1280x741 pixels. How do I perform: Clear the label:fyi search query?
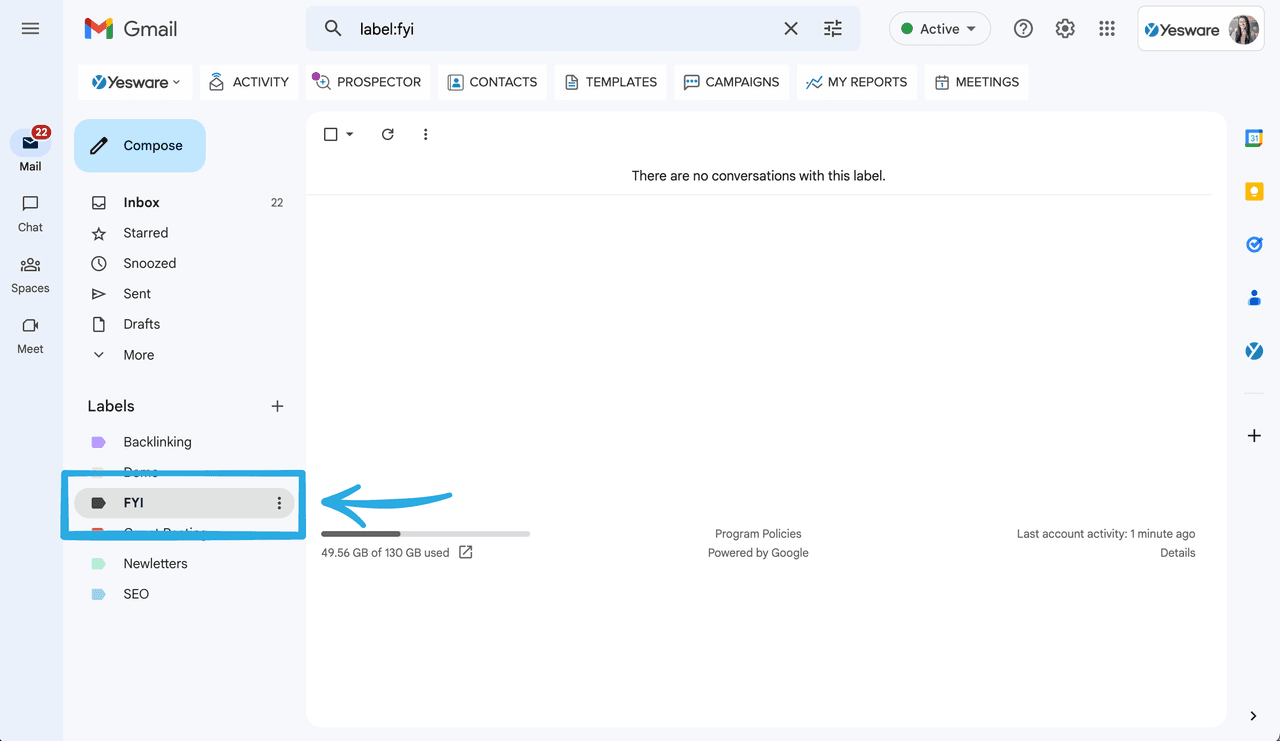791,28
